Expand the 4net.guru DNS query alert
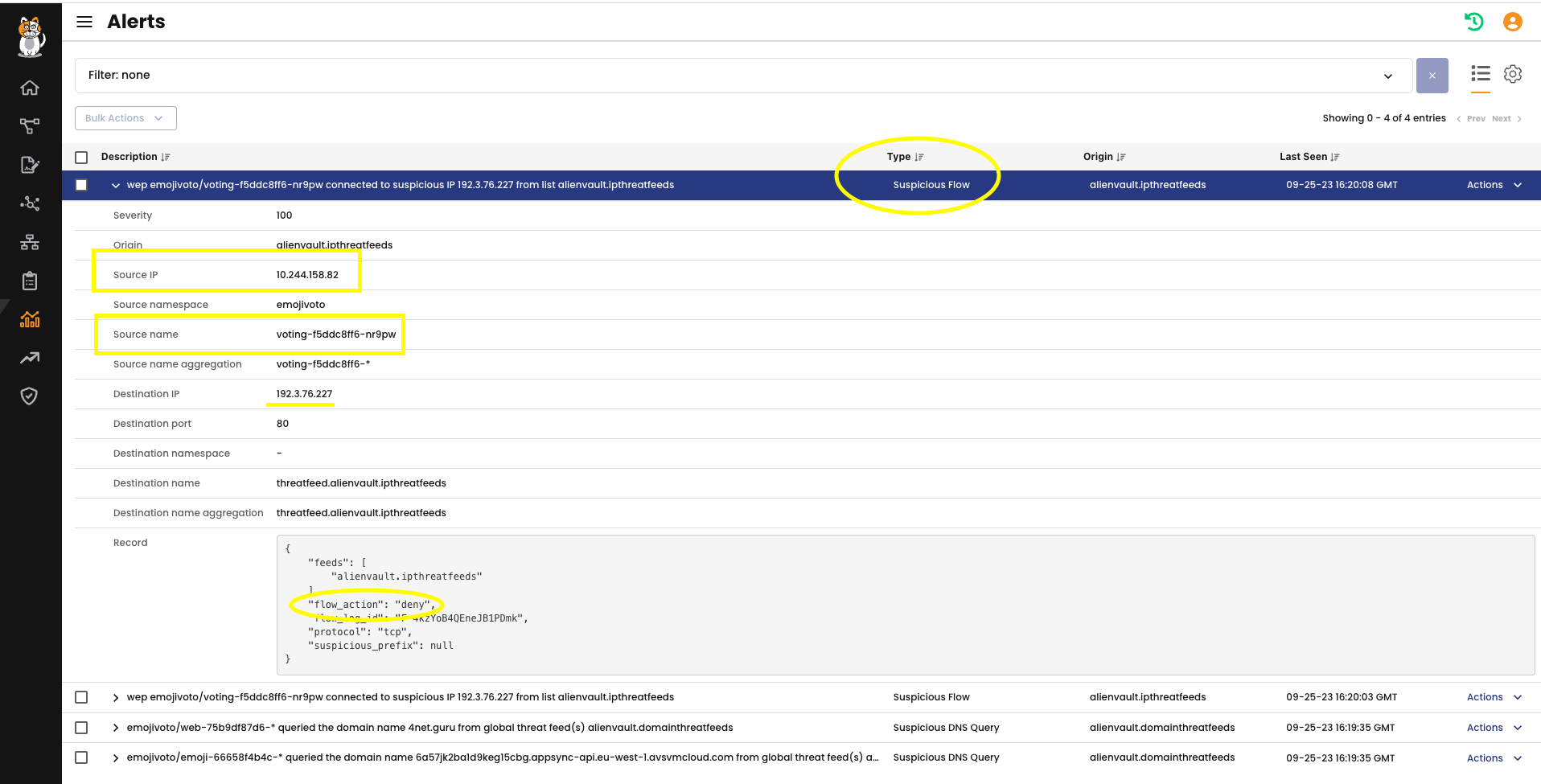The image size is (1541, 784). 116,728
